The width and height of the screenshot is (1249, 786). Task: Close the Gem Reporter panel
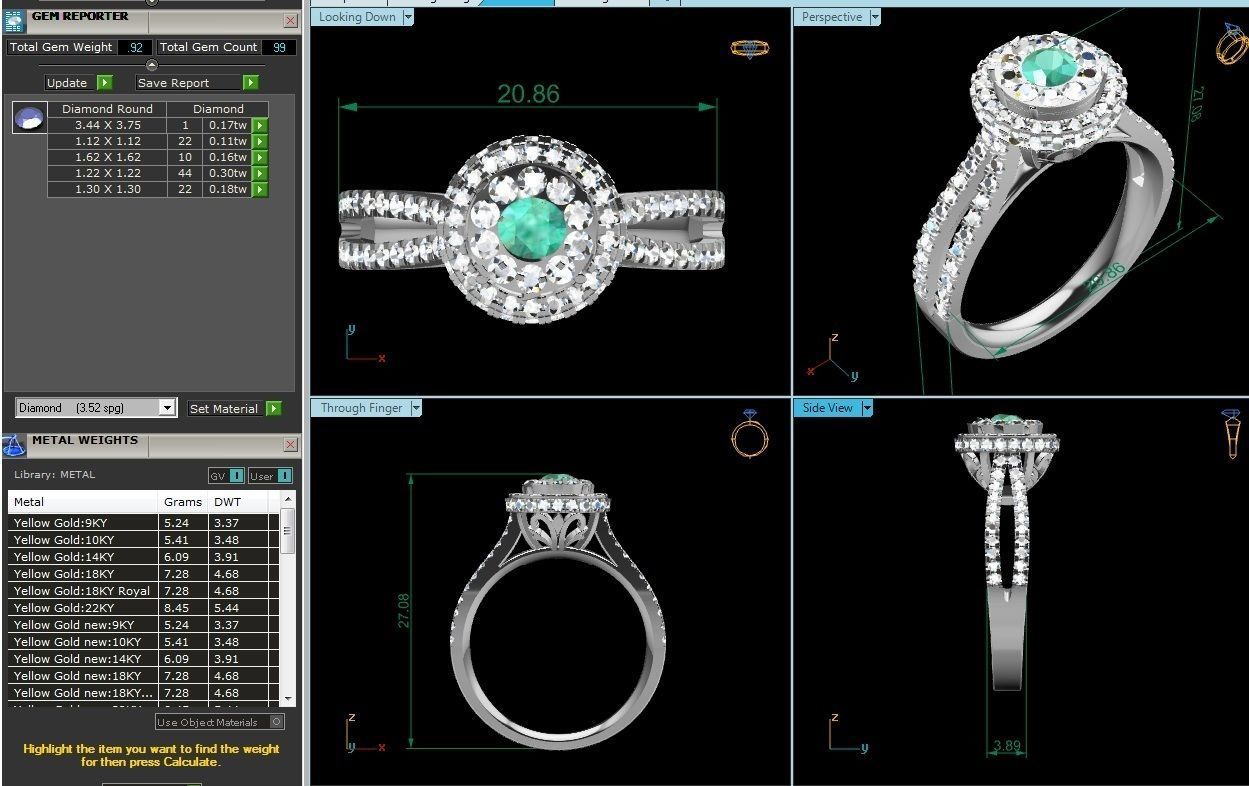click(290, 20)
